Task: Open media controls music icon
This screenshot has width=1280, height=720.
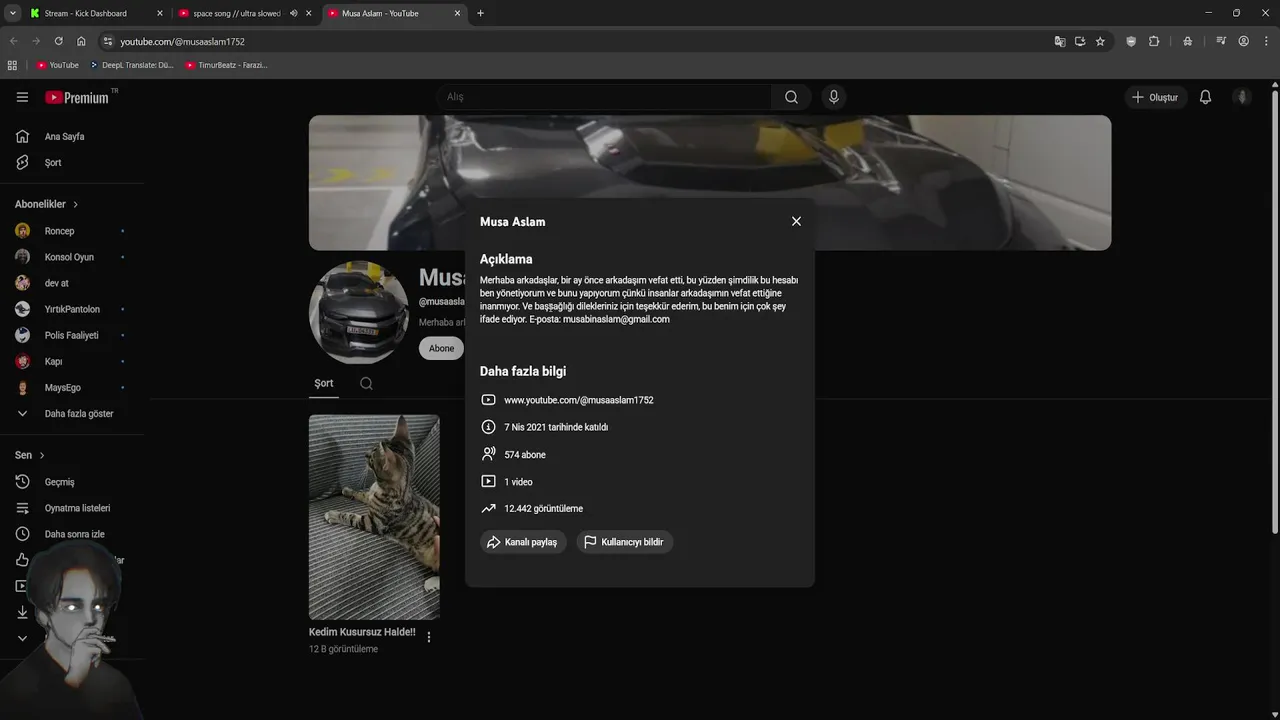Action: tap(1221, 41)
